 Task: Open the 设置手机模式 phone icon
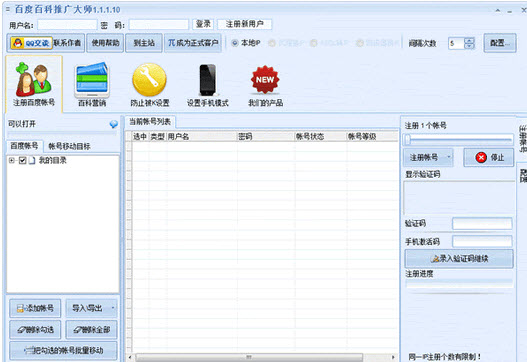pyautogui.click(x=207, y=80)
